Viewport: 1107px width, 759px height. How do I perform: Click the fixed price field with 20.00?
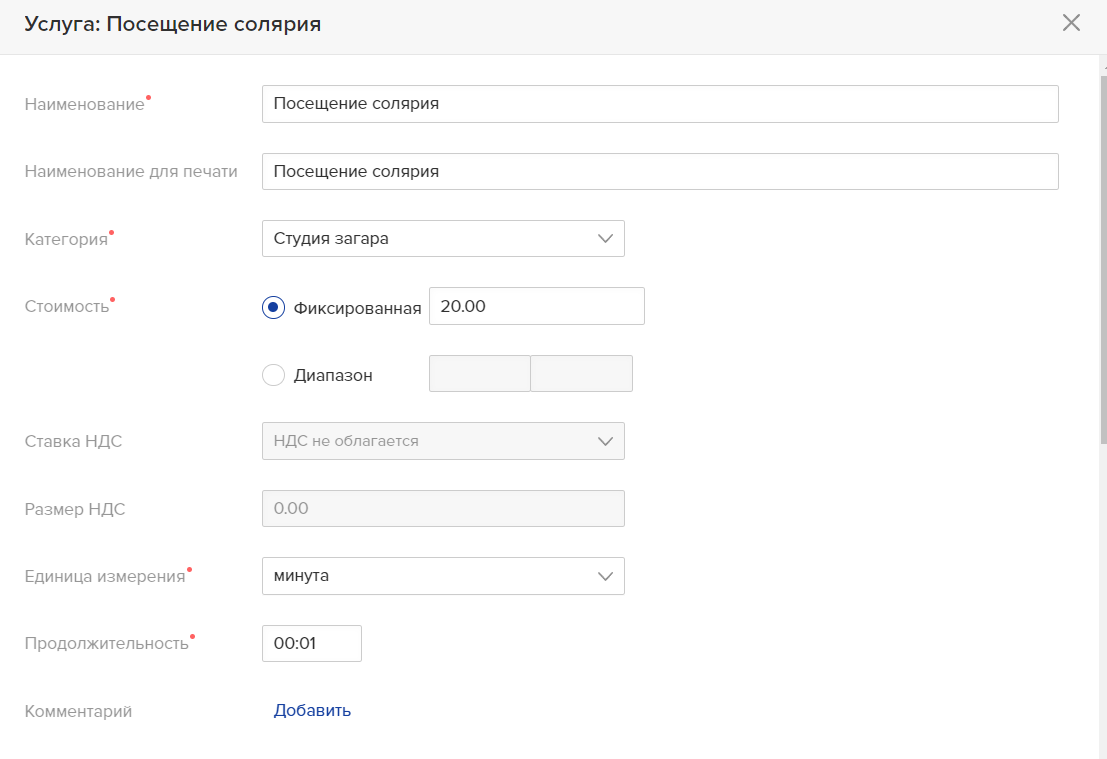(536, 307)
